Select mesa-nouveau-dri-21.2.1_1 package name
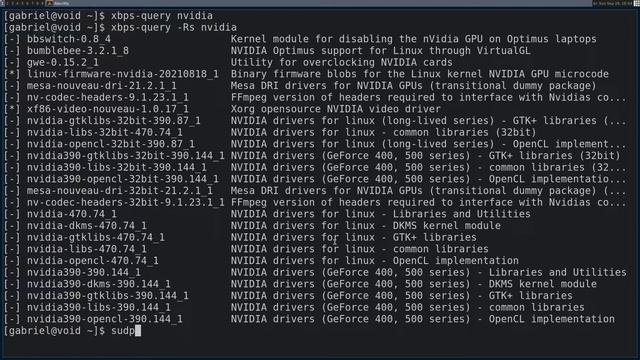 click(x=102, y=86)
